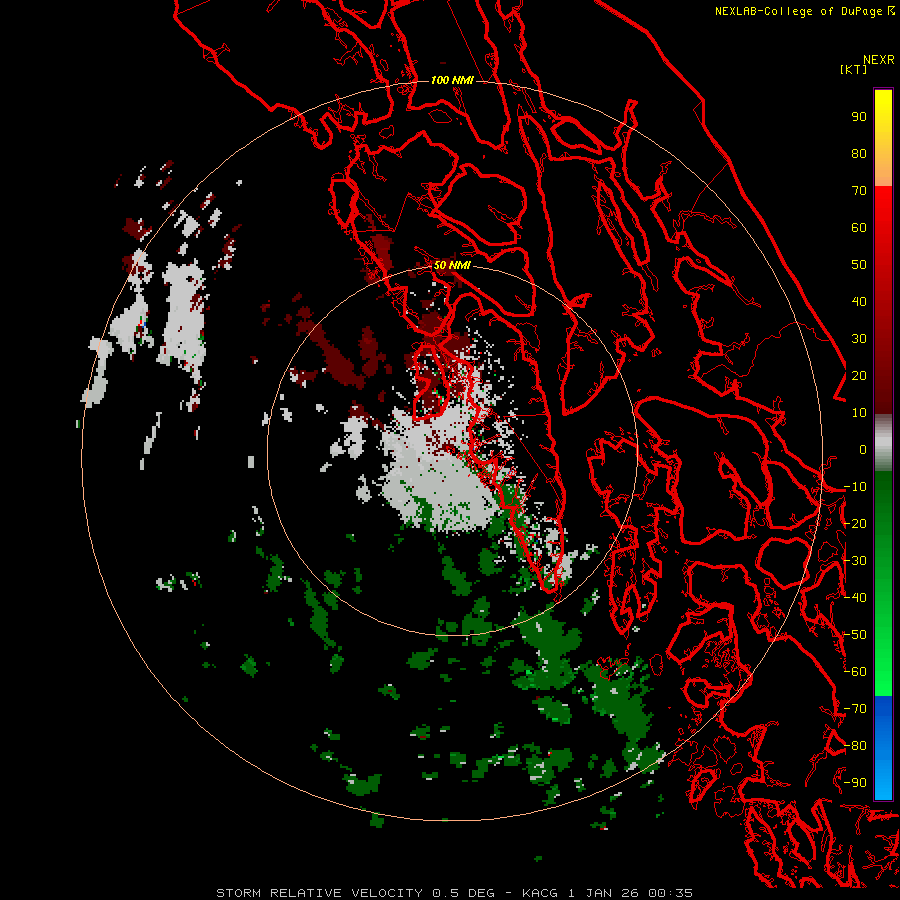Click the -50 value on the velocity scale
Image resolution: width=900 pixels, height=900 pixels.
pyautogui.click(x=855, y=635)
